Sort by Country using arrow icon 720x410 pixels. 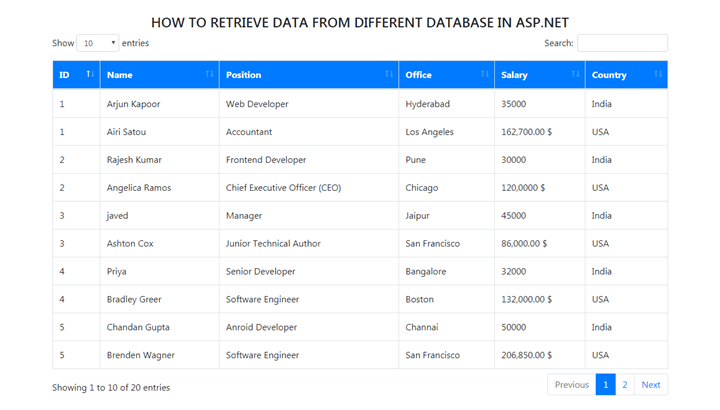click(x=658, y=74)
